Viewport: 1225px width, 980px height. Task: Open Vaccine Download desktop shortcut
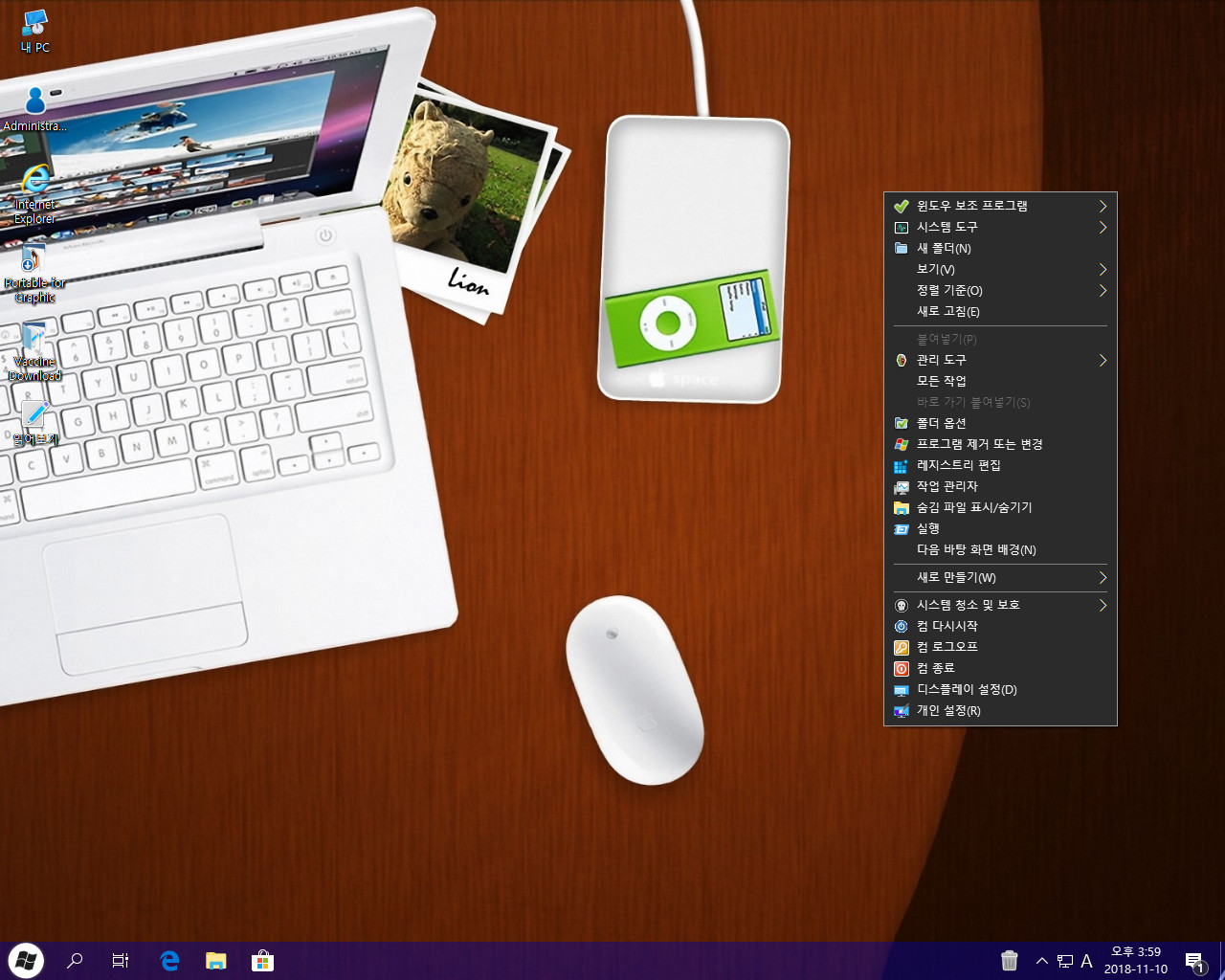pos(34,352)
